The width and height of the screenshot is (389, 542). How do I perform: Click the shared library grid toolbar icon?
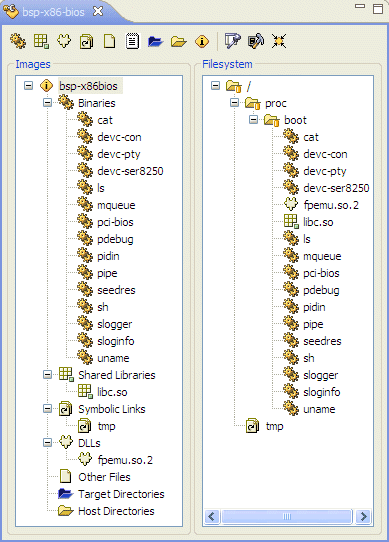coord(41,41)
